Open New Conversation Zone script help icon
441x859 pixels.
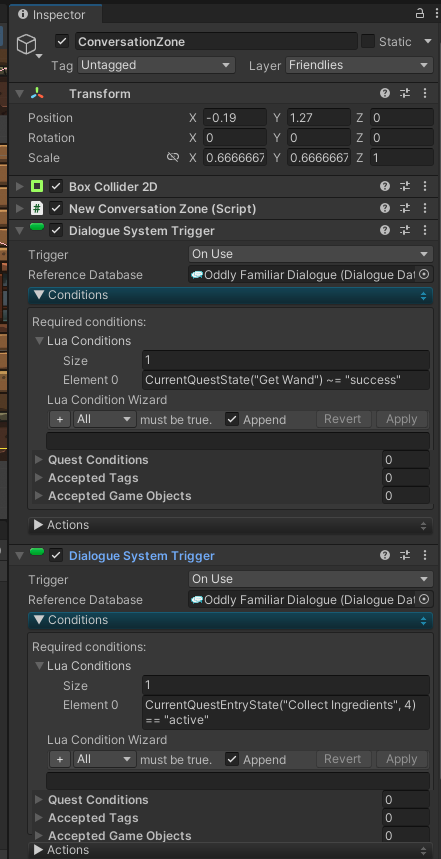tap(385, 209)
